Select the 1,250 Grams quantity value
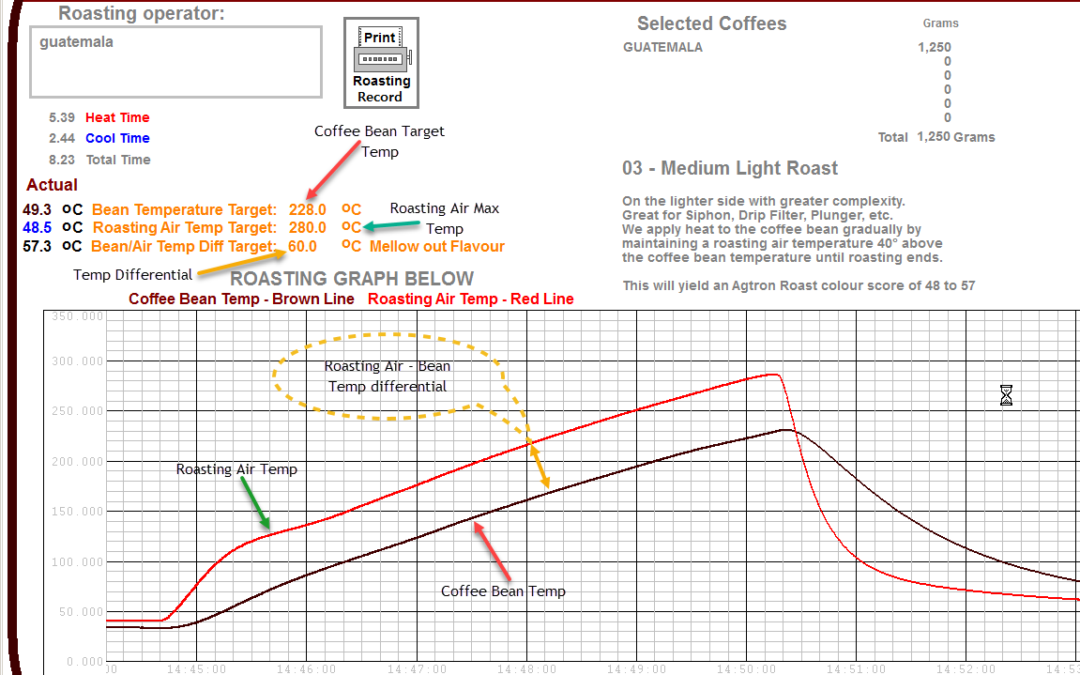Screen dimensions: 1080x675 [935, 47]
